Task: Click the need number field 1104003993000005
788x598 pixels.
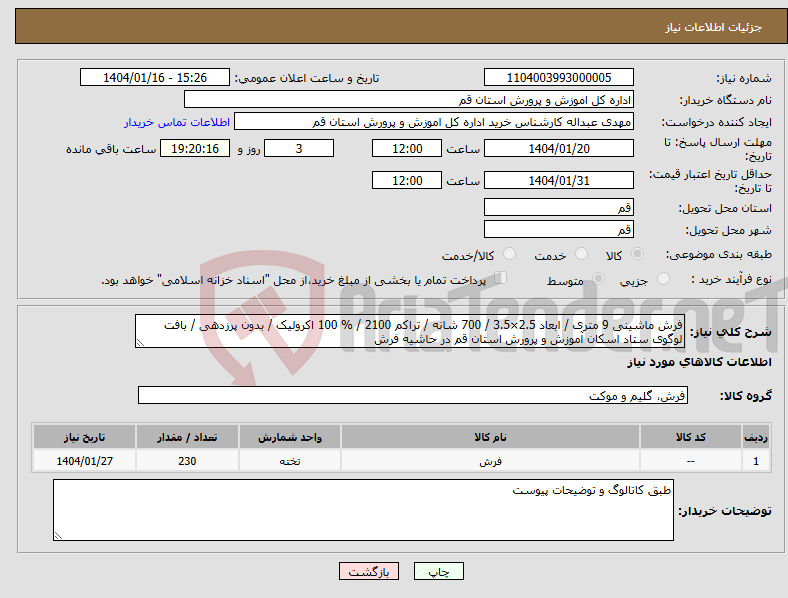Action: [558, 77]
